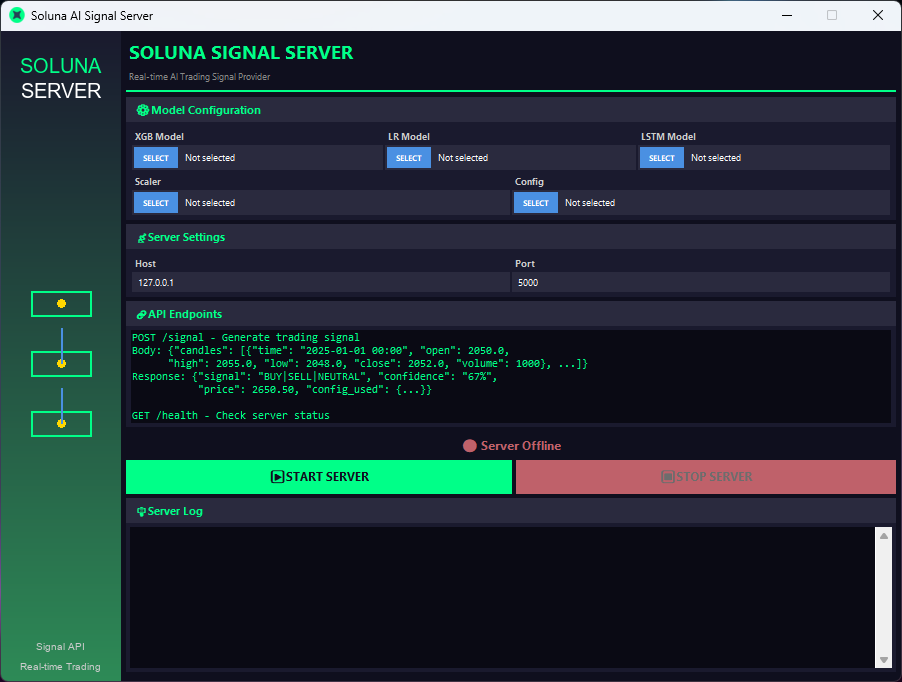Click the 'POST /signal - Generate trading signal' line

246,338
